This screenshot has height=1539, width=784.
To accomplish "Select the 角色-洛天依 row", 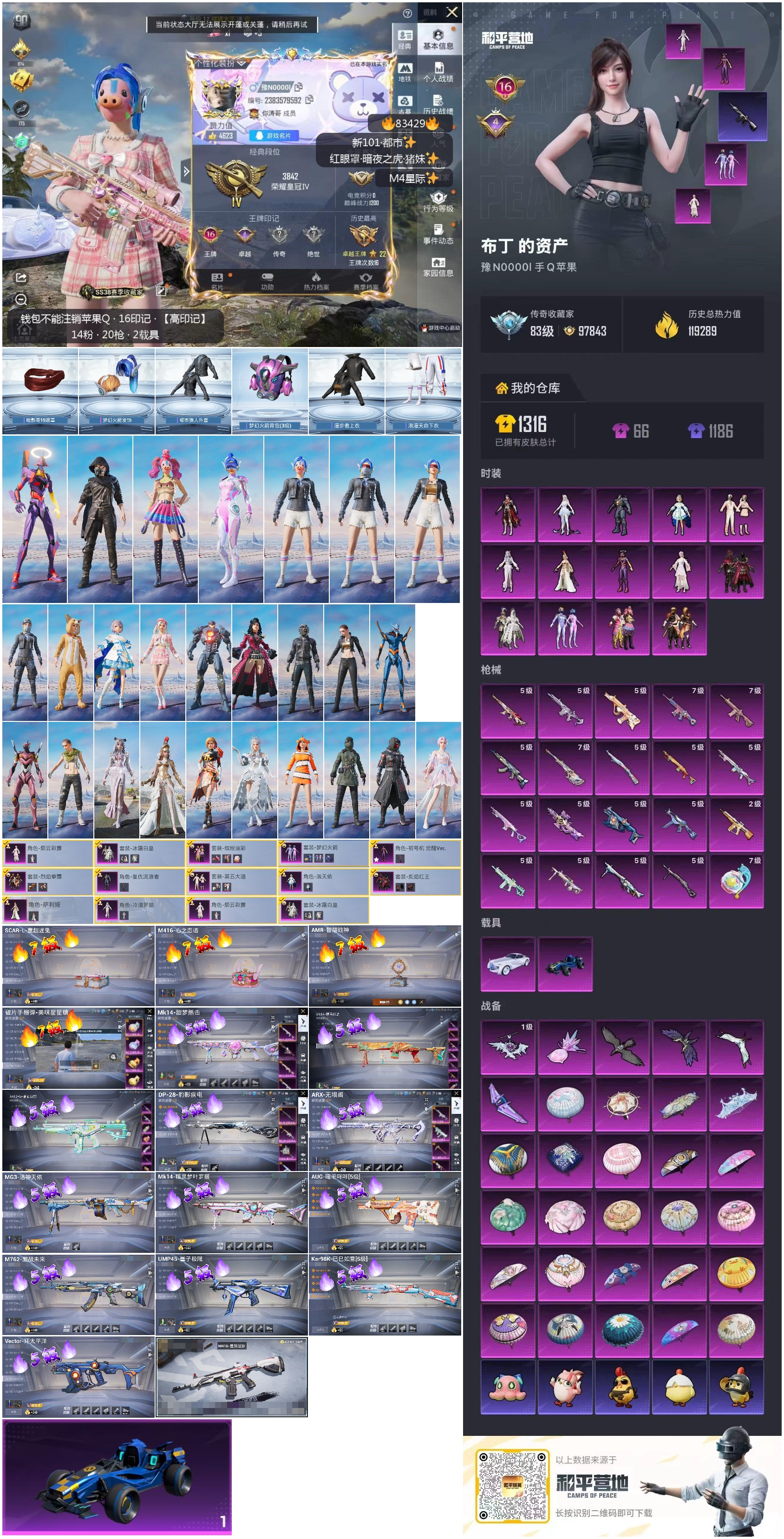I will point(323,882).
